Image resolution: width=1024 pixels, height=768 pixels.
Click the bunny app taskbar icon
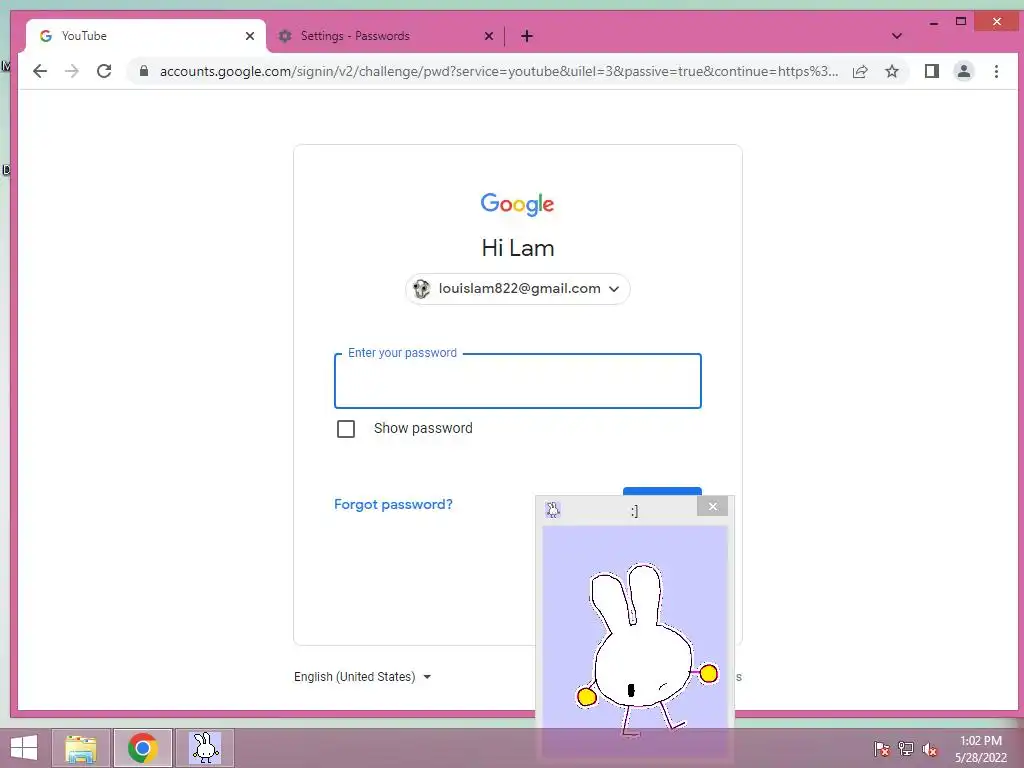coord(205,748)
